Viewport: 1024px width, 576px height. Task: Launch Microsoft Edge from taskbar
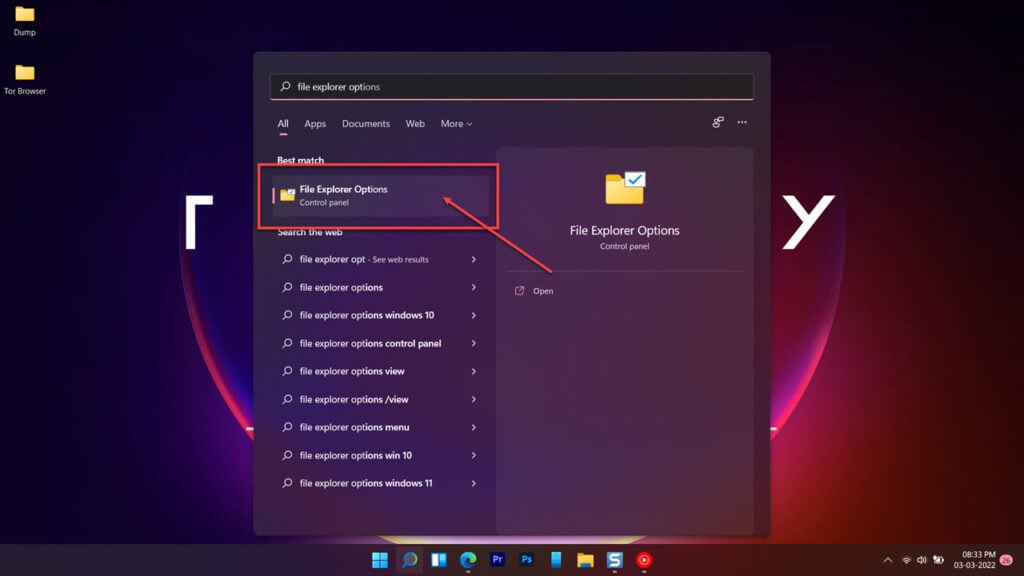(x=468, y=560)
